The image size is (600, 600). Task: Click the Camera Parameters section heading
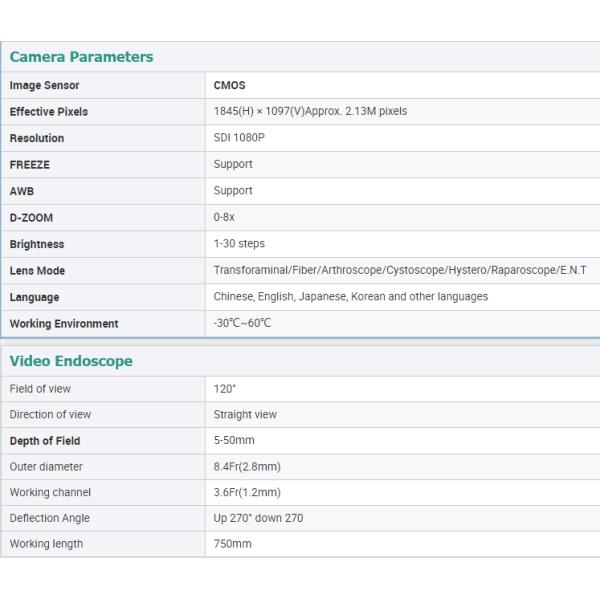click(x=82, y=57)
